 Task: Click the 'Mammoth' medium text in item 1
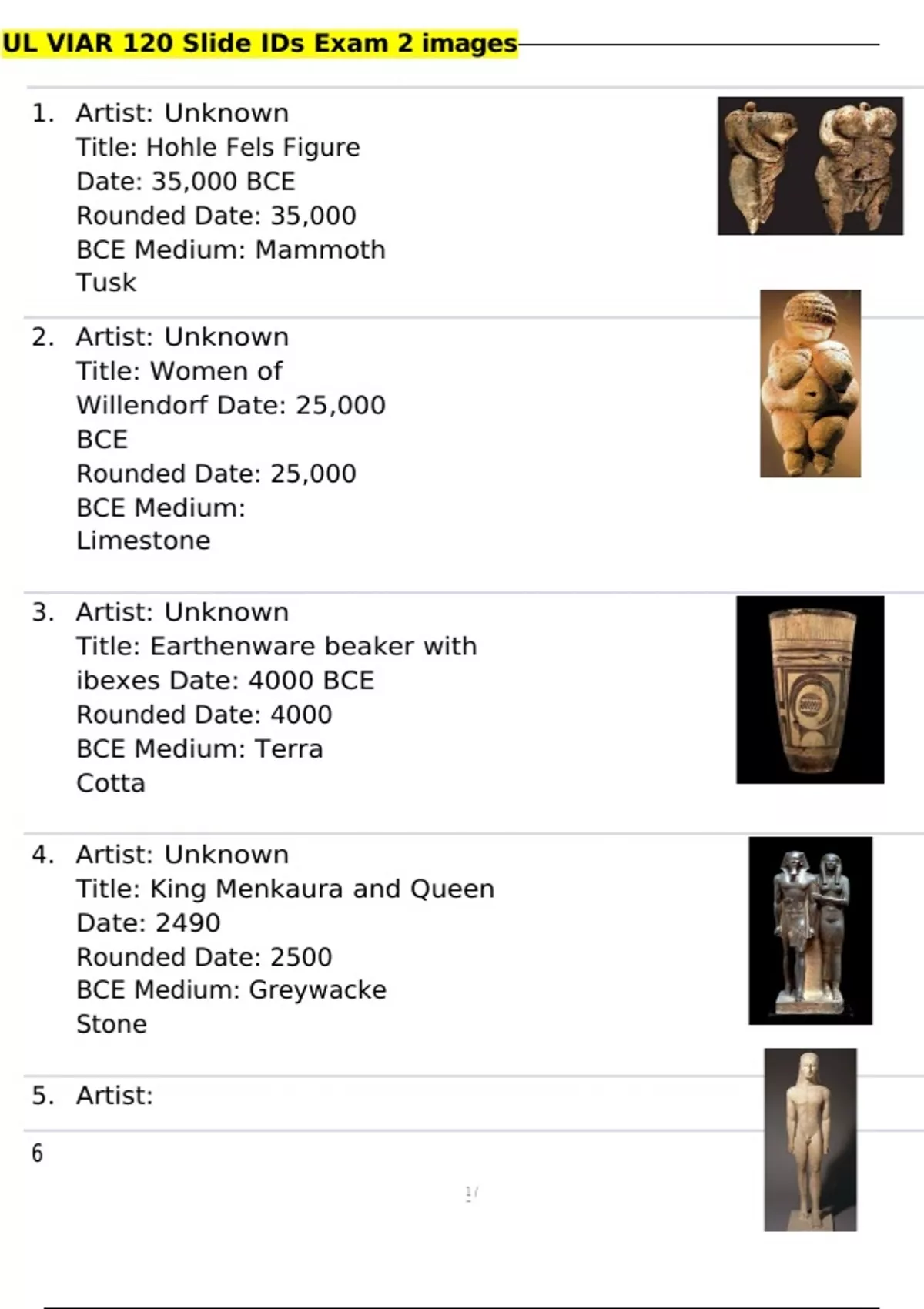tap(320, 249)
